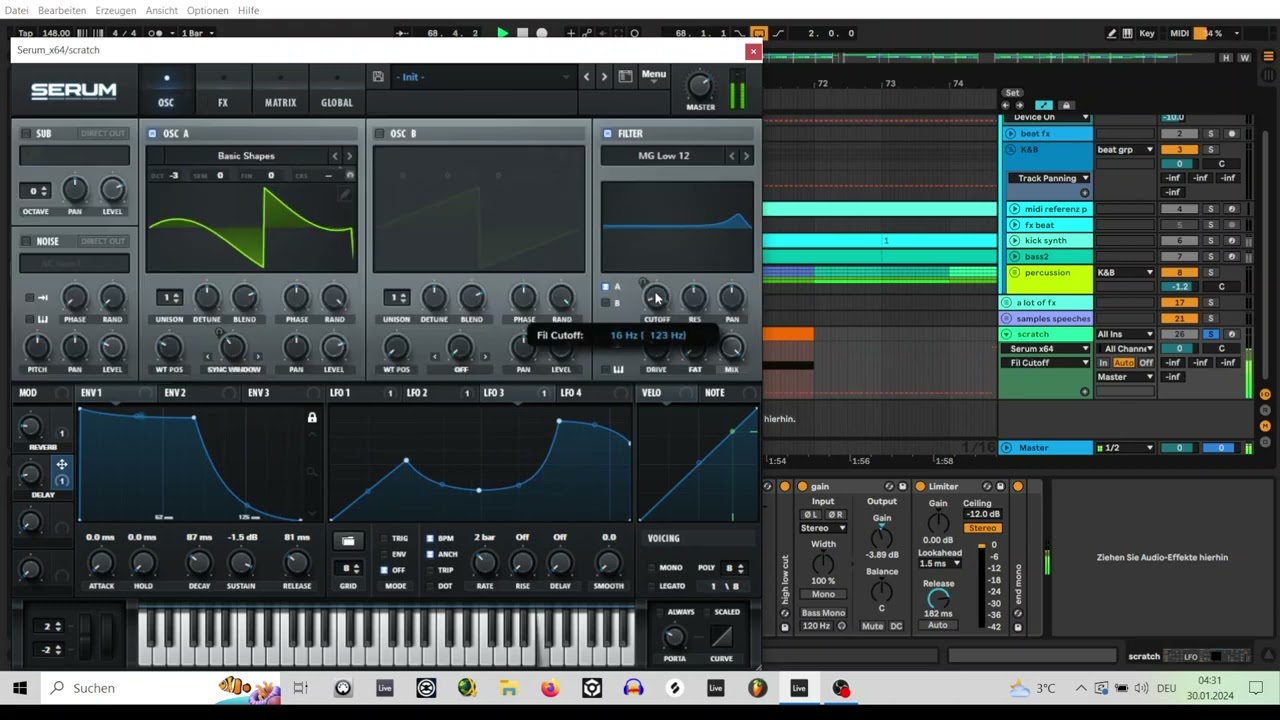Select the LFO 2 tab
The width and height of the screenshot is (1280, 720).
417,393
